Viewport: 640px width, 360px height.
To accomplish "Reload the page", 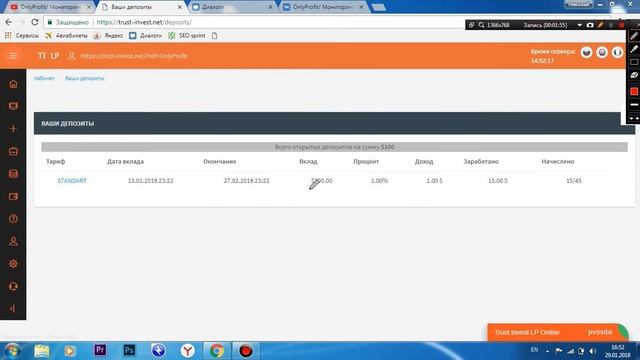I will pos(35,22).
